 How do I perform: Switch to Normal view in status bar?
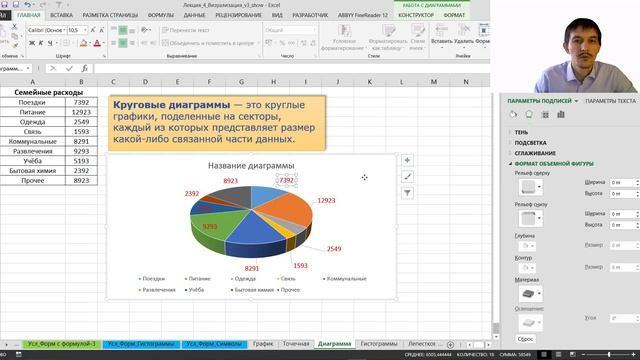tap(544, 354)
